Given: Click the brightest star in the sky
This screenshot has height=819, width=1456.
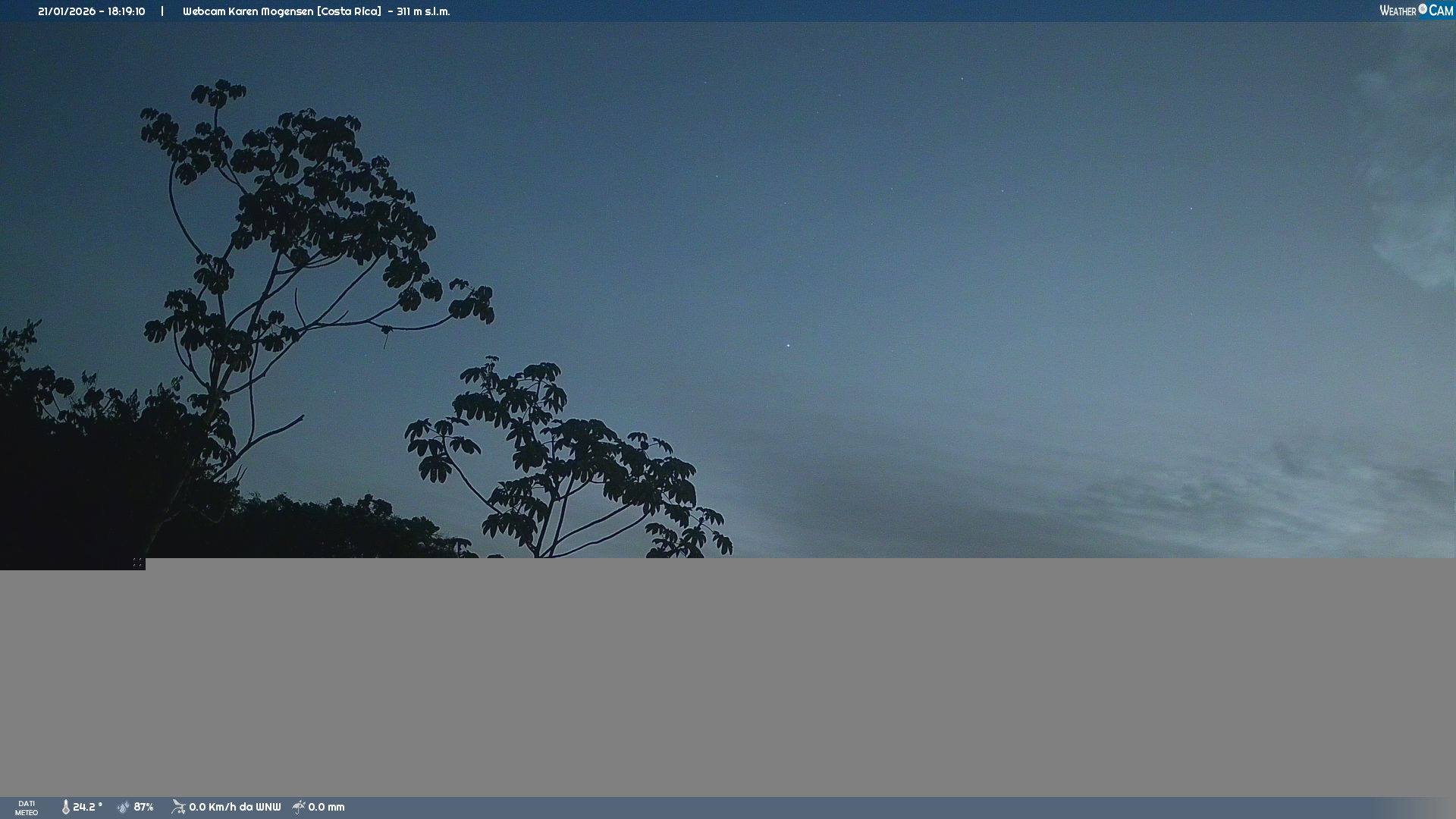Looking at the screenshot, I should tap(788, 345).
